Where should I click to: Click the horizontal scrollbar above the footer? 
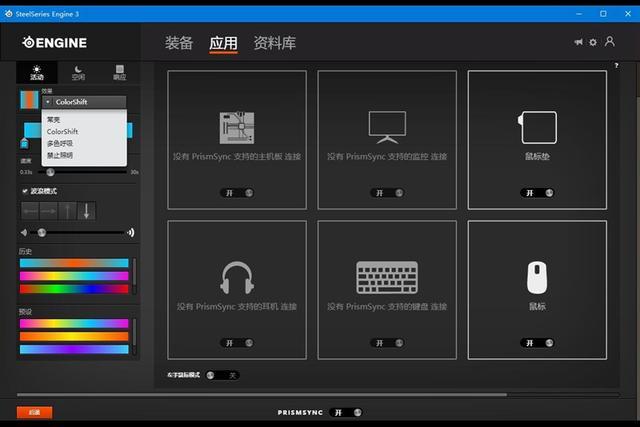coord(262,395)
